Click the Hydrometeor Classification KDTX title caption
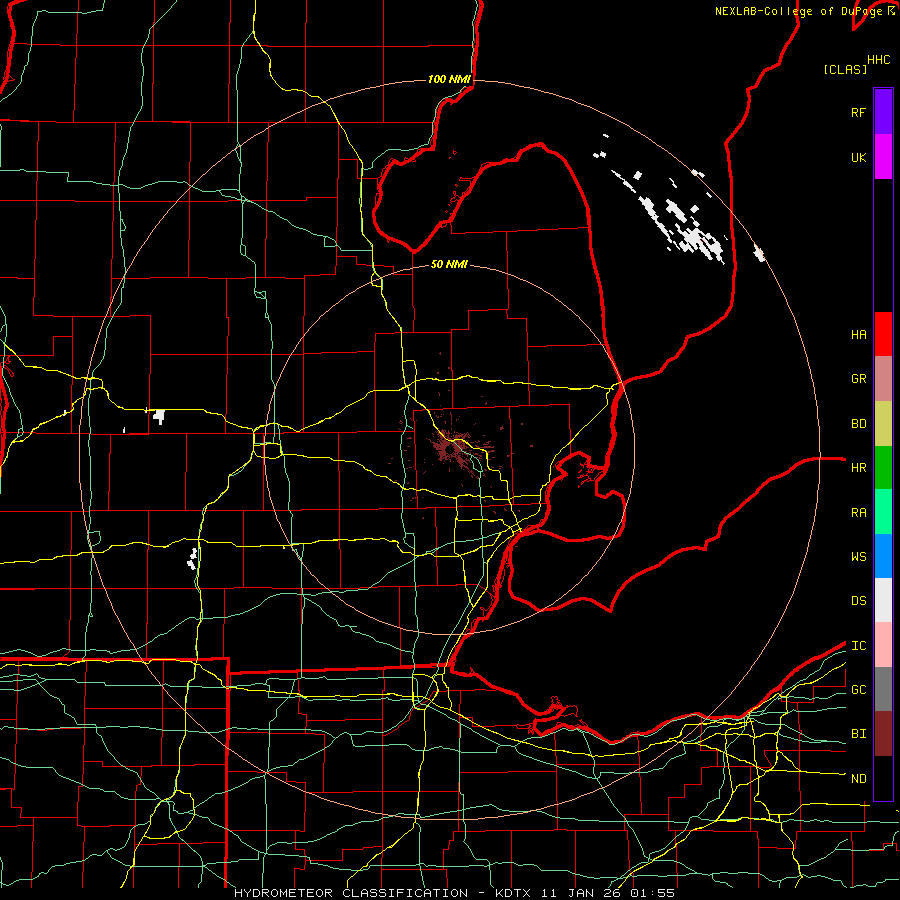The image size is (900, 900). click(454, 893)
